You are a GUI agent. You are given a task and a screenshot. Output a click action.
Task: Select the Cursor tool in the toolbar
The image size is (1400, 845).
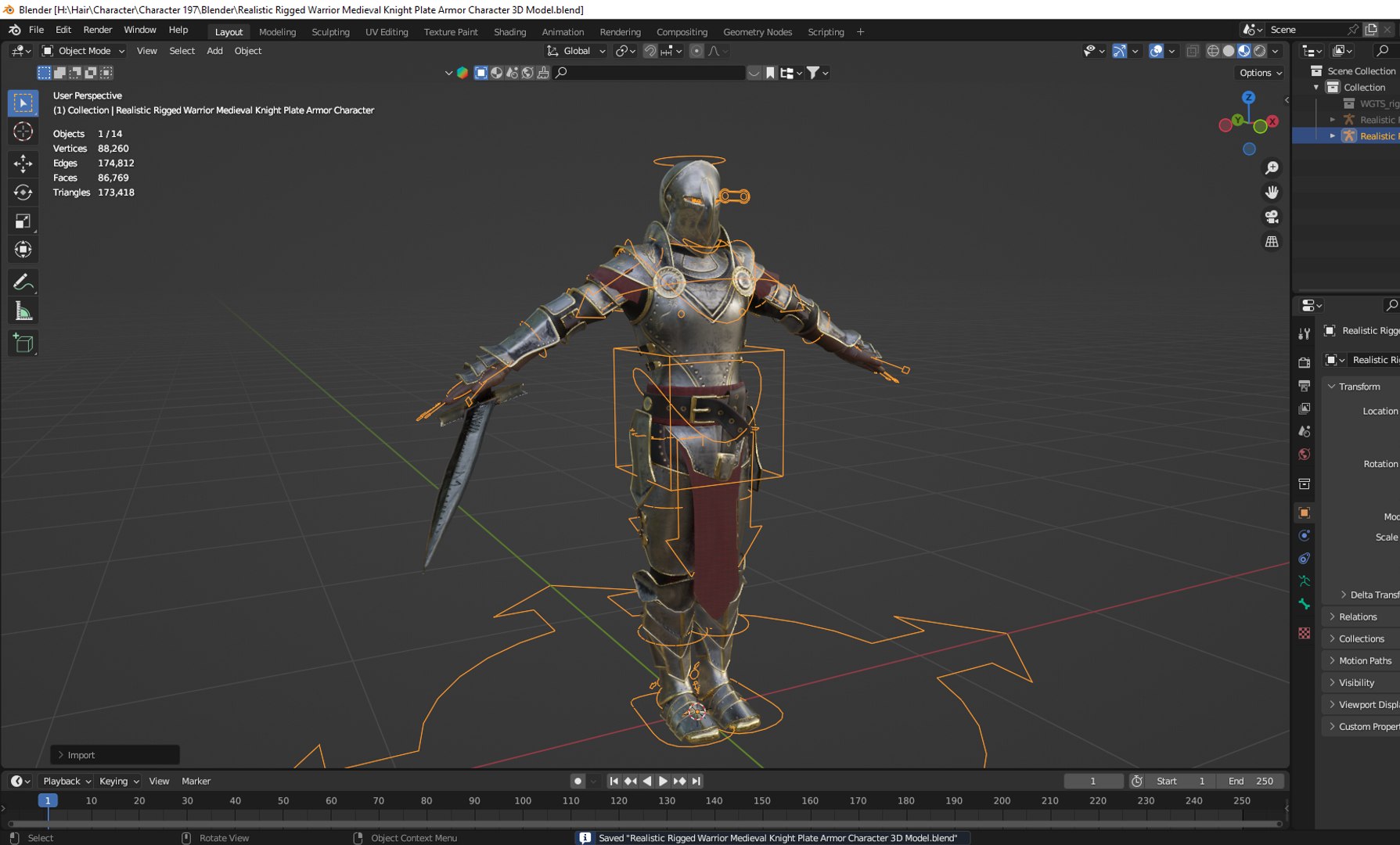pyautogui.click(x=23, y=132)
